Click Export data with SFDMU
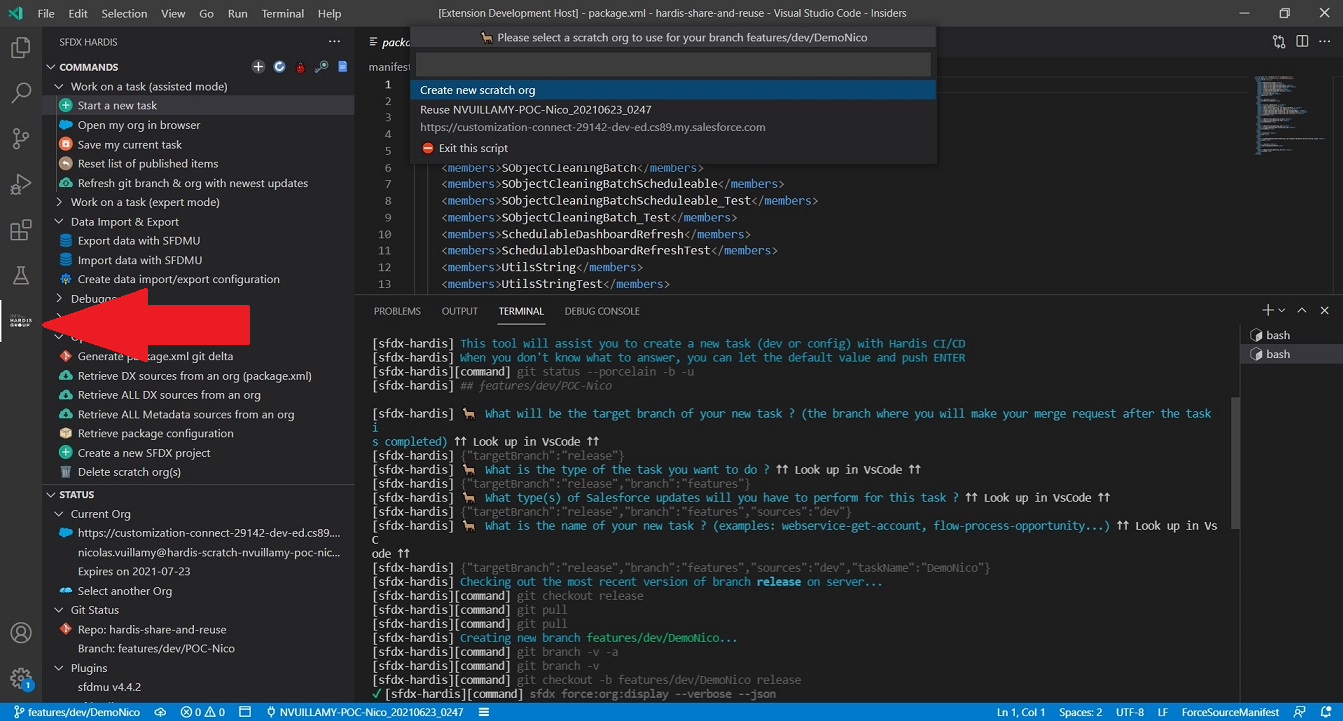1343x721 pixels. click(x=140, y=241)
